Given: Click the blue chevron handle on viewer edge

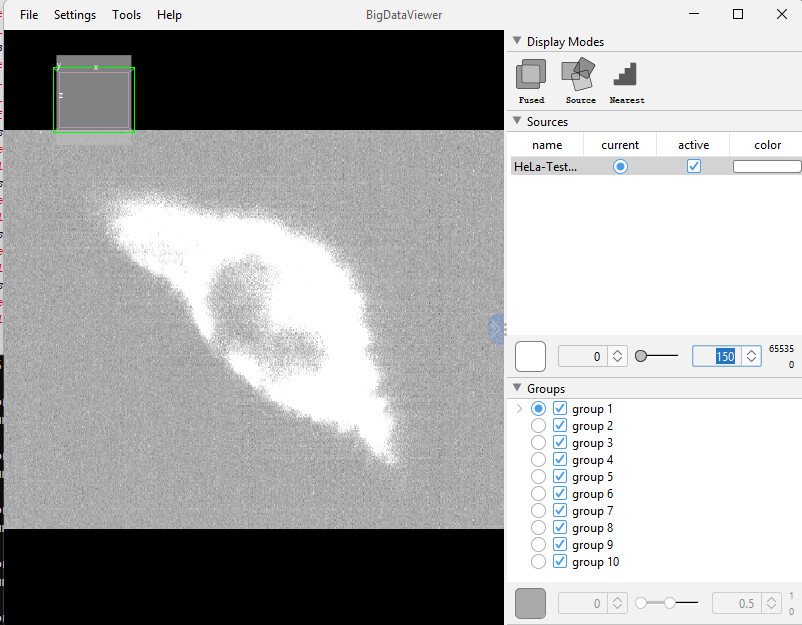Looking at the screenshot, I should 496,330.
